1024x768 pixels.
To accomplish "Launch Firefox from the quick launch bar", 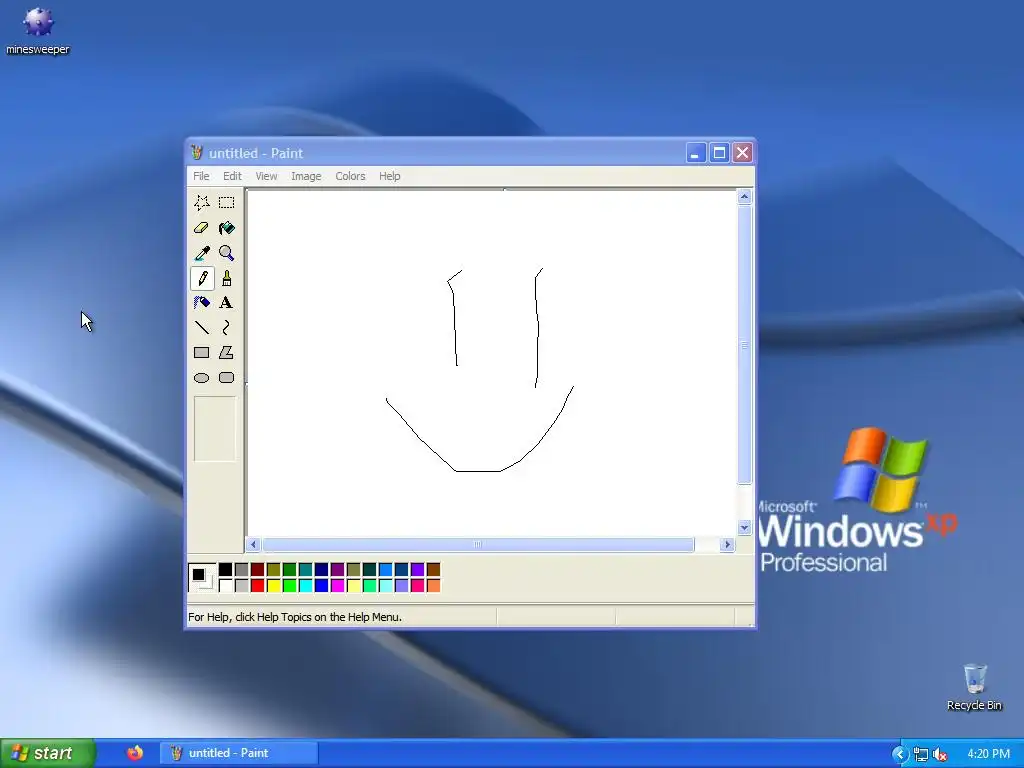I will tap(135, 753).
